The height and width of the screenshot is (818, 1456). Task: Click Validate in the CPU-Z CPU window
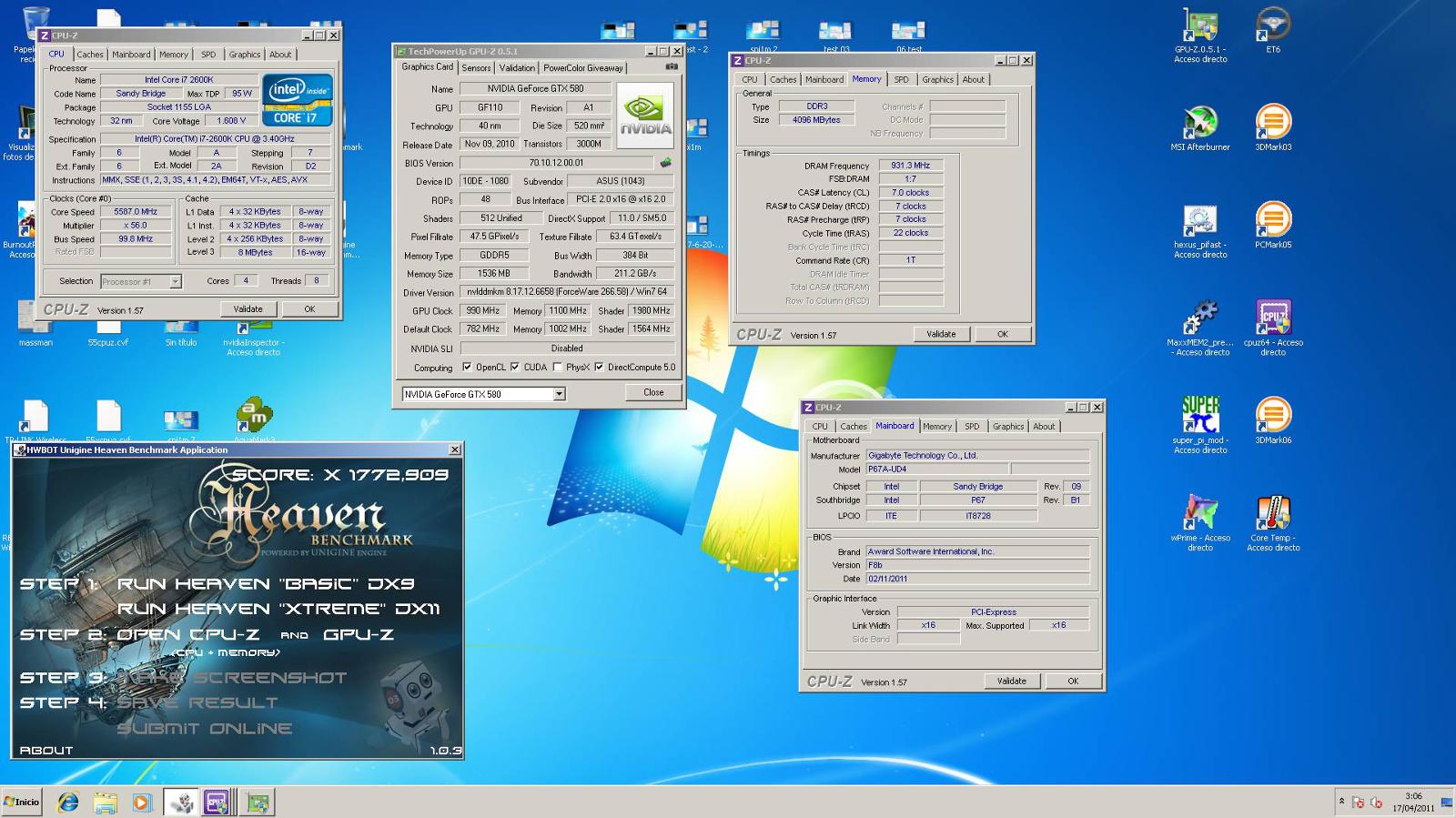tap(248, 309)
